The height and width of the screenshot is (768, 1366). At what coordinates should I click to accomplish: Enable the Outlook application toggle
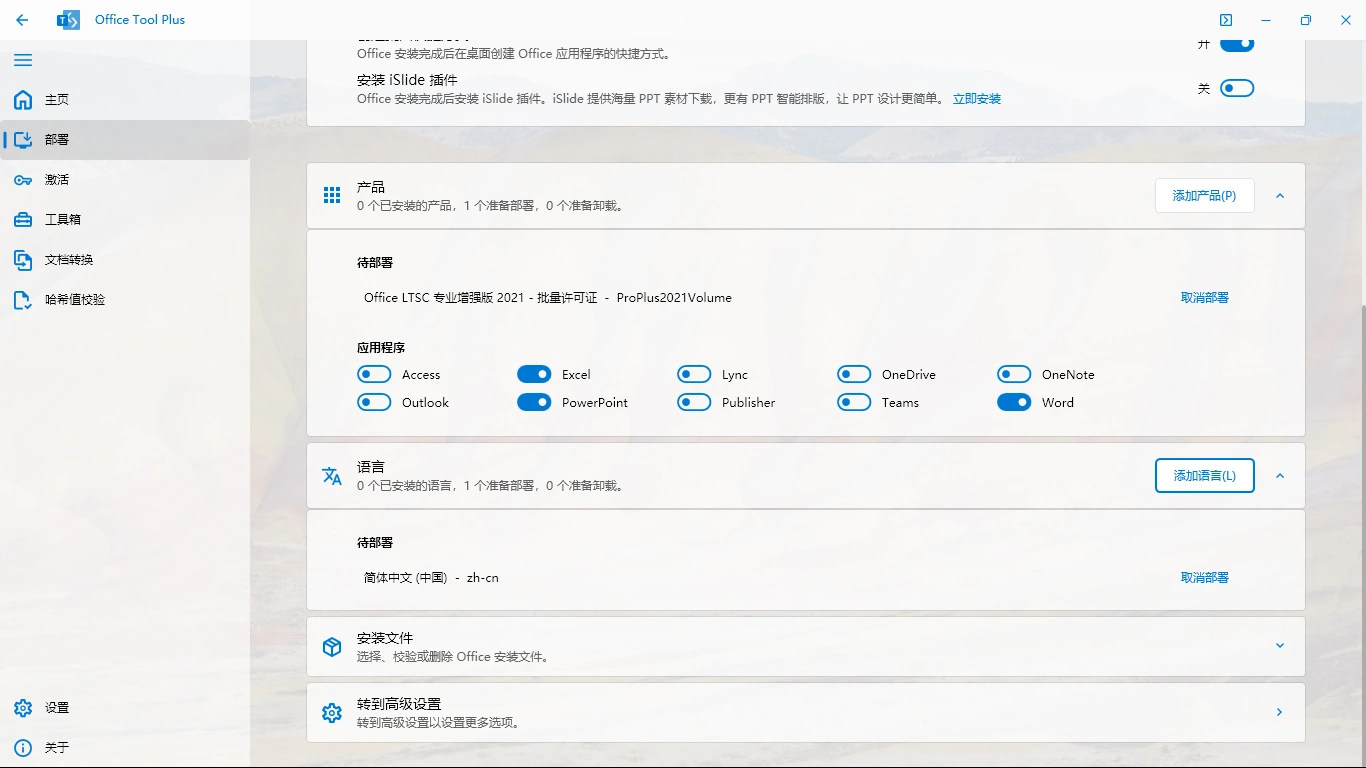tap(374, 402)
